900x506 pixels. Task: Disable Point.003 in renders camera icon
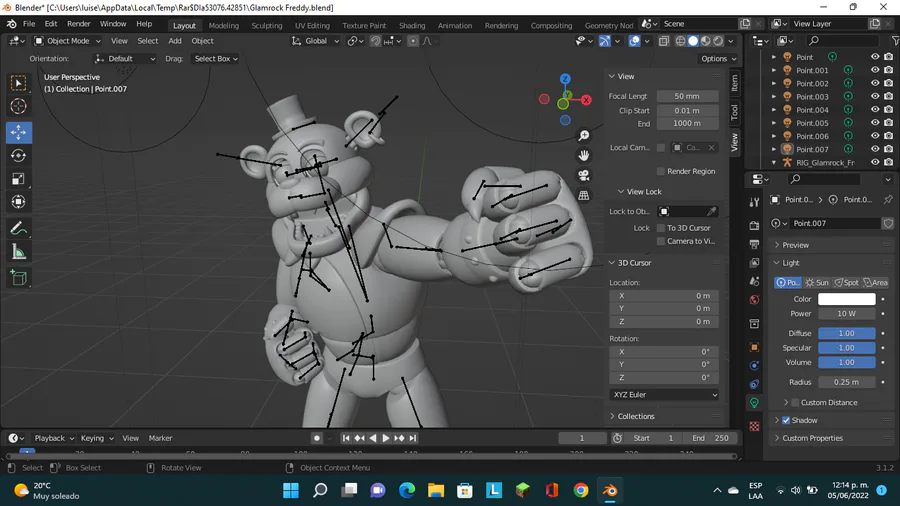(889, 96)
